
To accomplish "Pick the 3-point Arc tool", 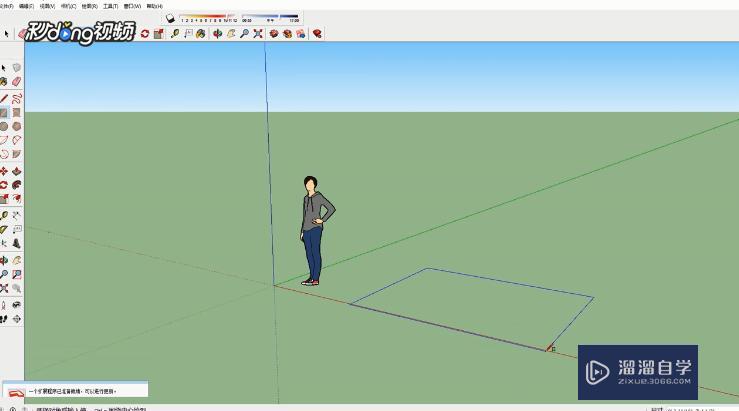I will (4, 154).
